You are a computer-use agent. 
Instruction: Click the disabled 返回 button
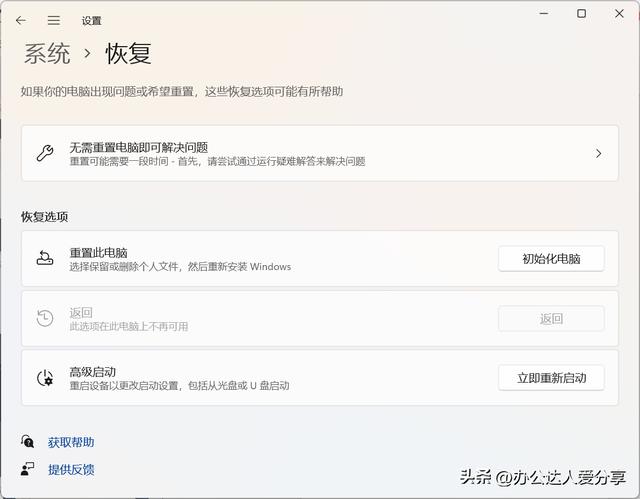point(551,318)
